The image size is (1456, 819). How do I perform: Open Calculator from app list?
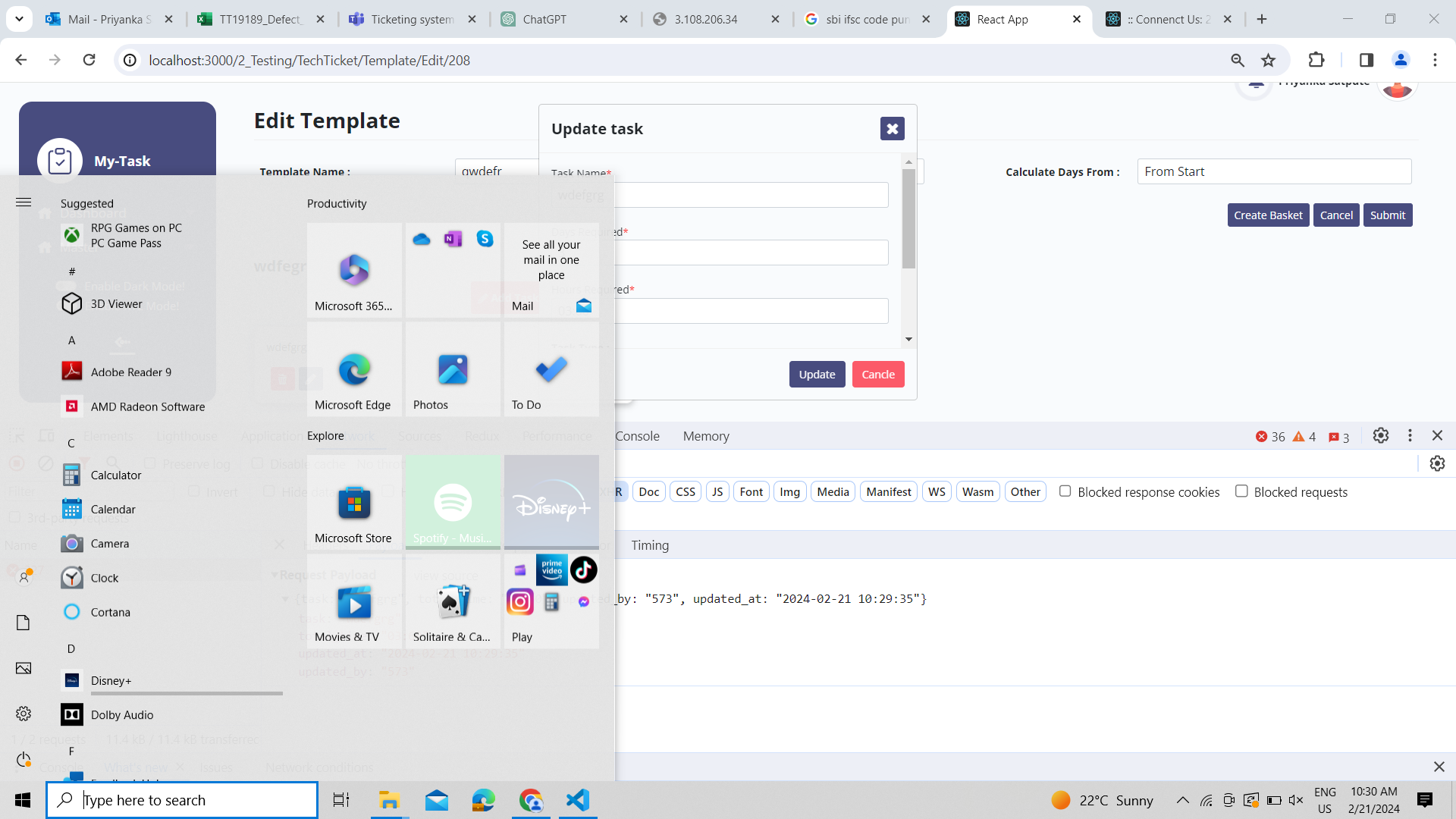coord(171,475)
